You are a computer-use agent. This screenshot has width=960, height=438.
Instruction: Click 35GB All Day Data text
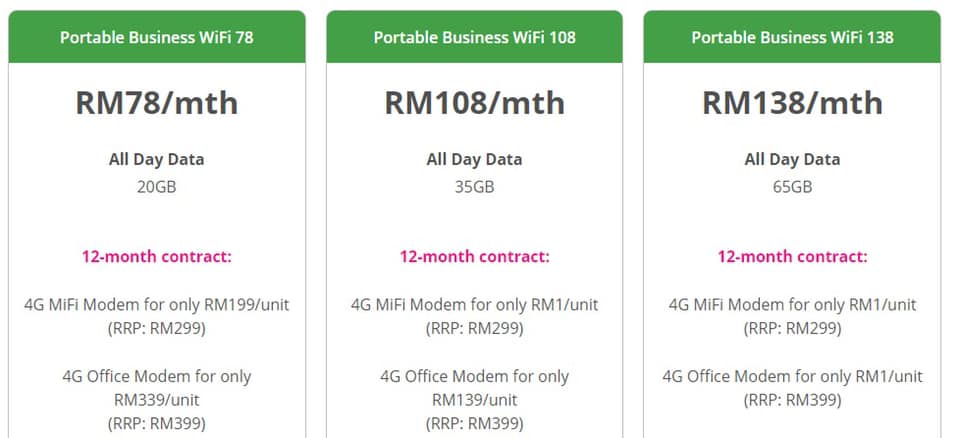point(474,186)
